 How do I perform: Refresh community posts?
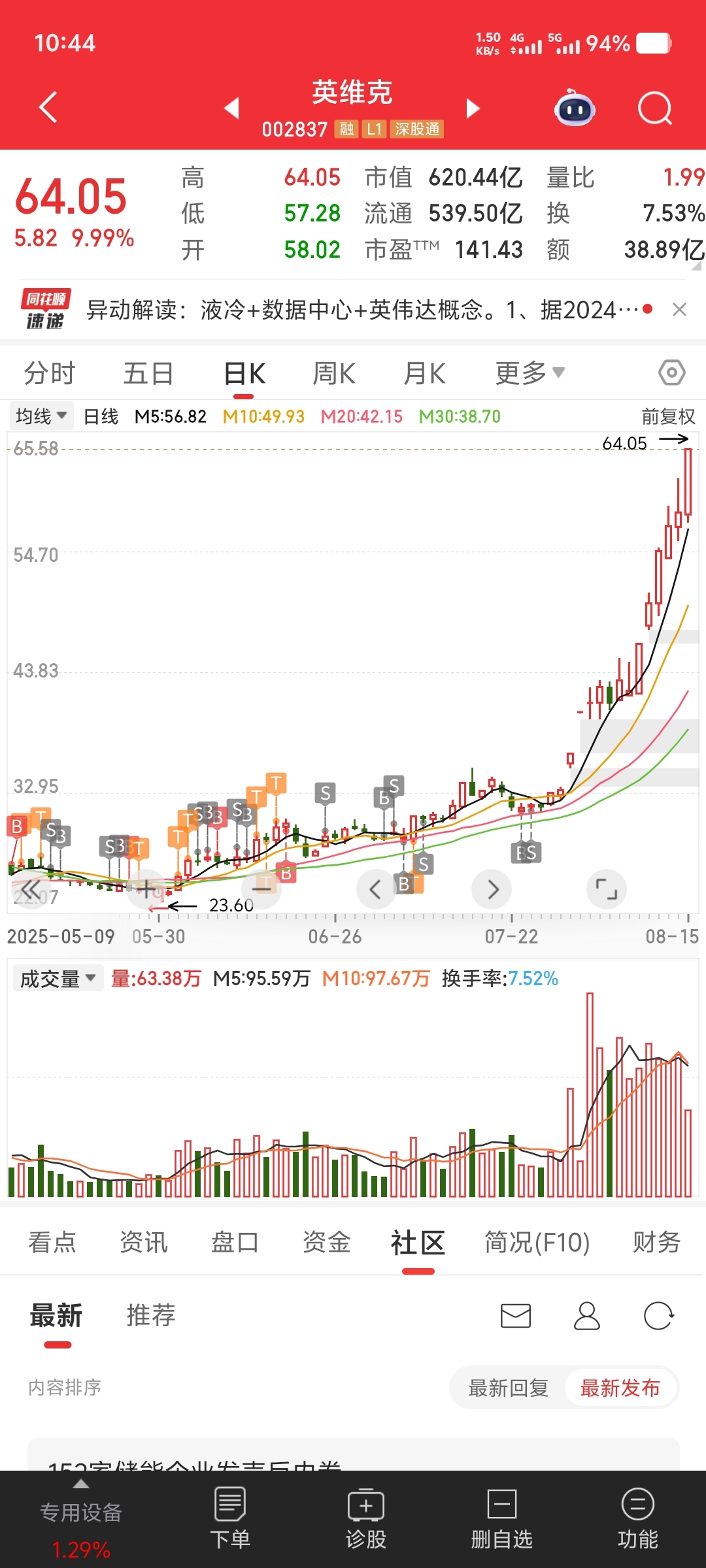click(658, 1316)
